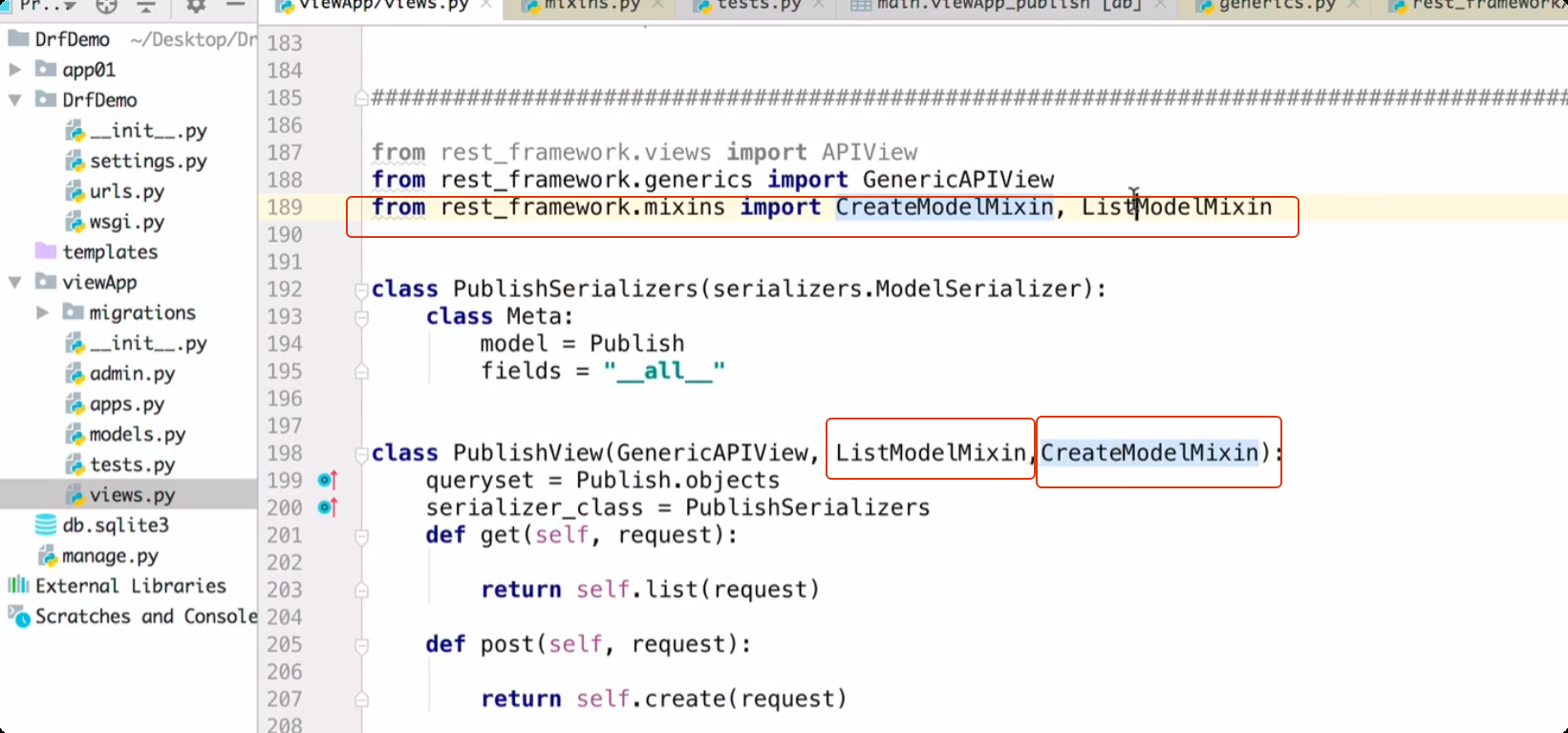Click the viewApp folder icon

point(46,282)
